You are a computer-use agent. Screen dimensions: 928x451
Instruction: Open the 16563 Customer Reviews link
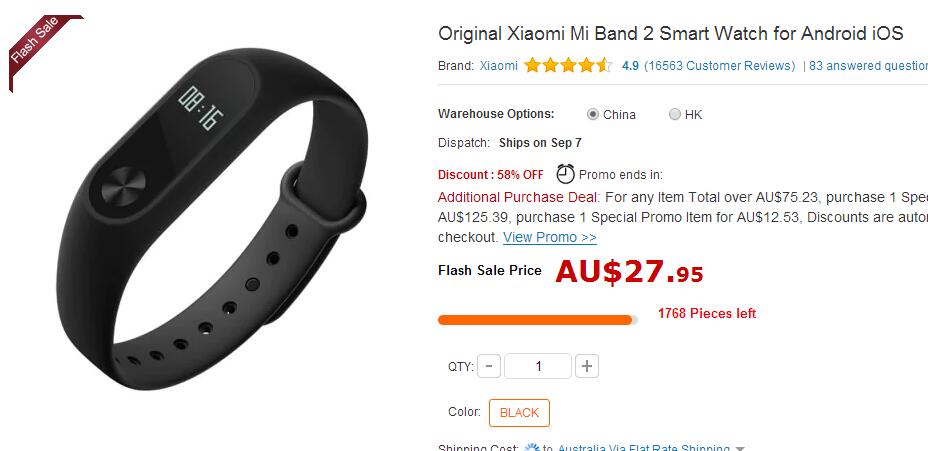coord(720,66)
